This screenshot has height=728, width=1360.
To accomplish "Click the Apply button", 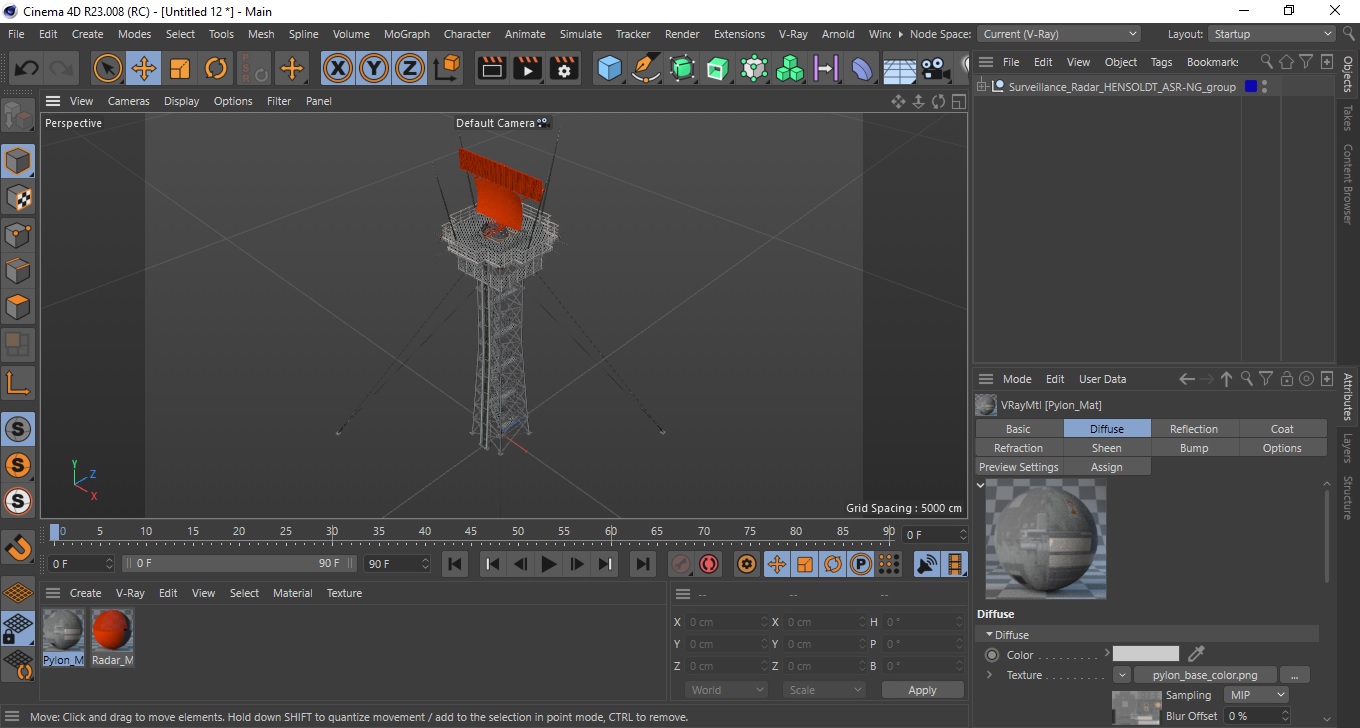I will pyautogui.click(x=922, y=690).
